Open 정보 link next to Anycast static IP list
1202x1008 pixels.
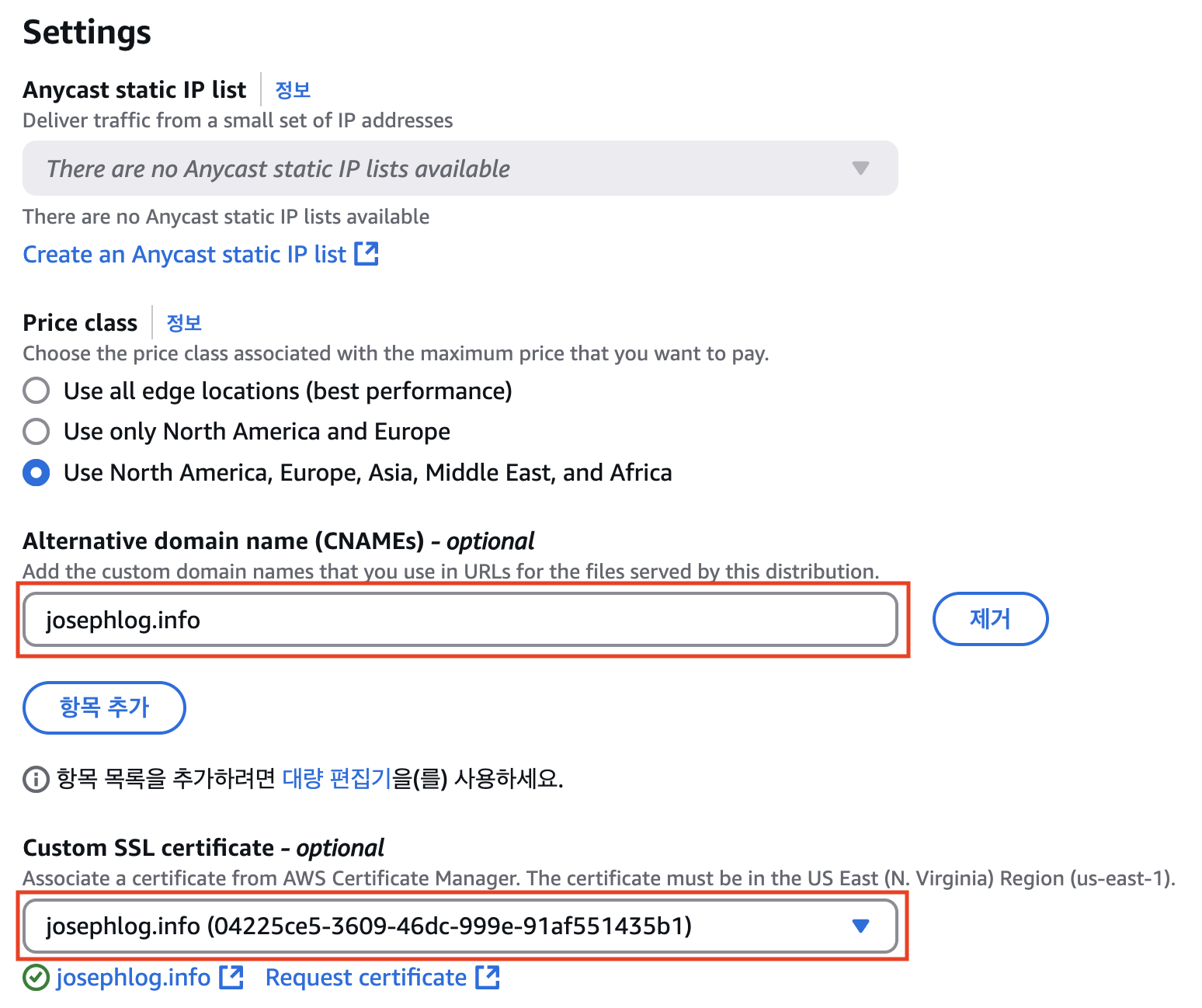point(293,90)
